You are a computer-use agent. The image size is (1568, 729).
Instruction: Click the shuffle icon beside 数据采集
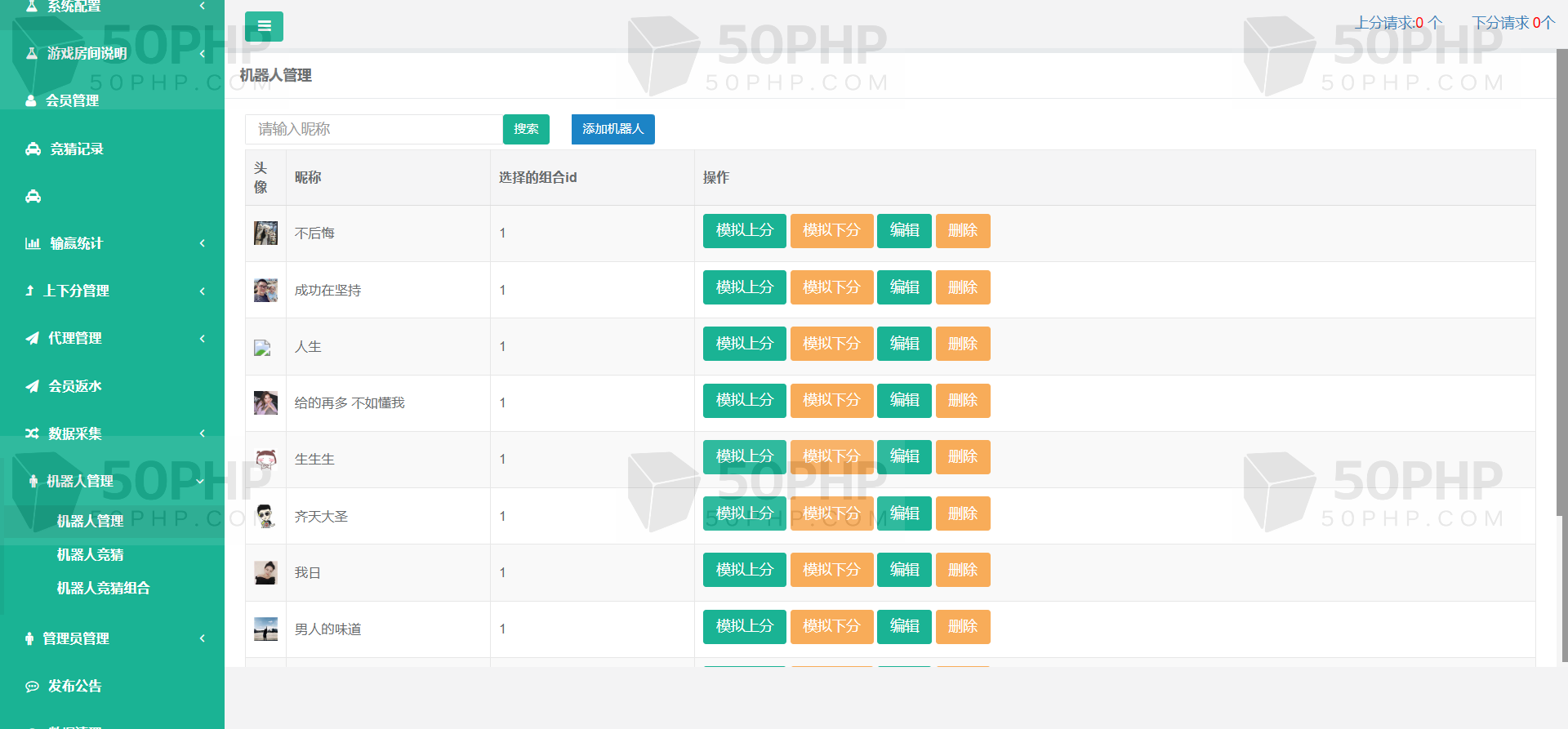click(x=33, y=433)
